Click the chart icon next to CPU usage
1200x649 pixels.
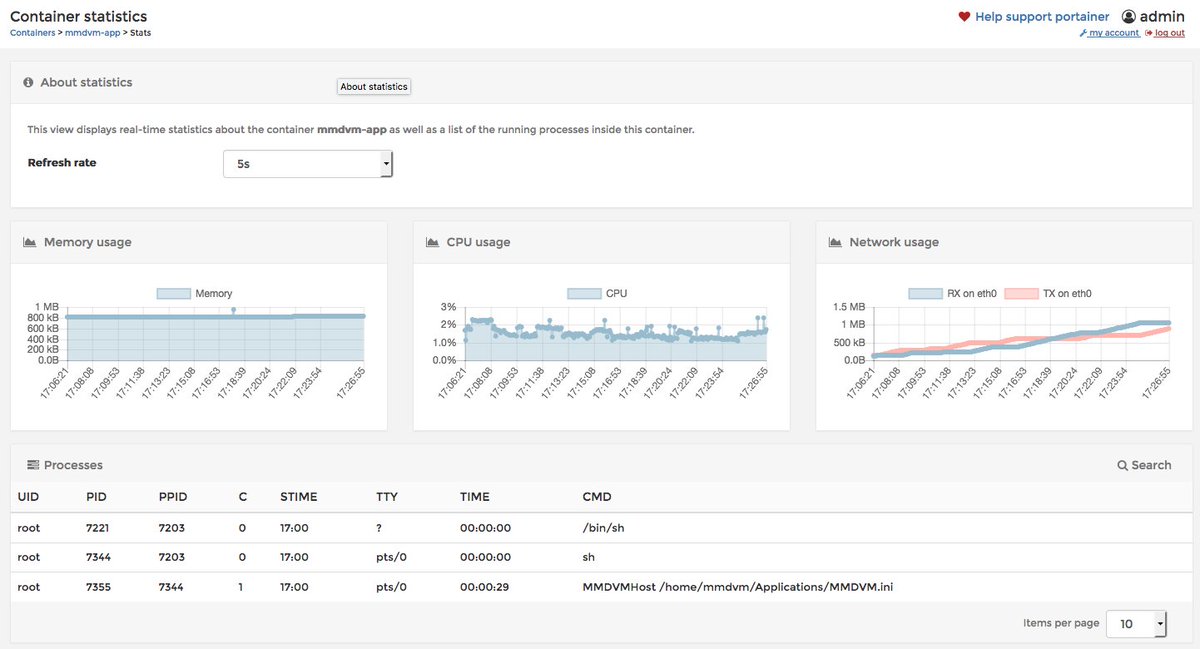[x=432, y=242]
